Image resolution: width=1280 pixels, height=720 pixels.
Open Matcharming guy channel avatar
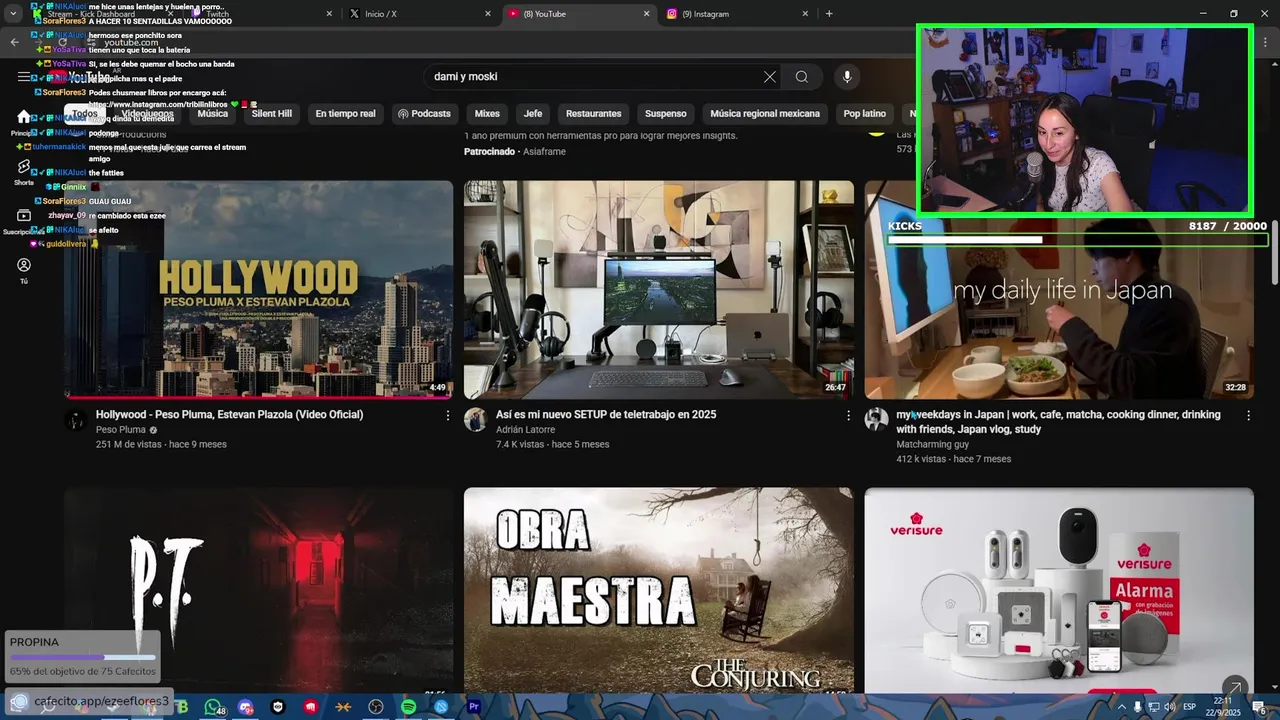pos(877,420)
